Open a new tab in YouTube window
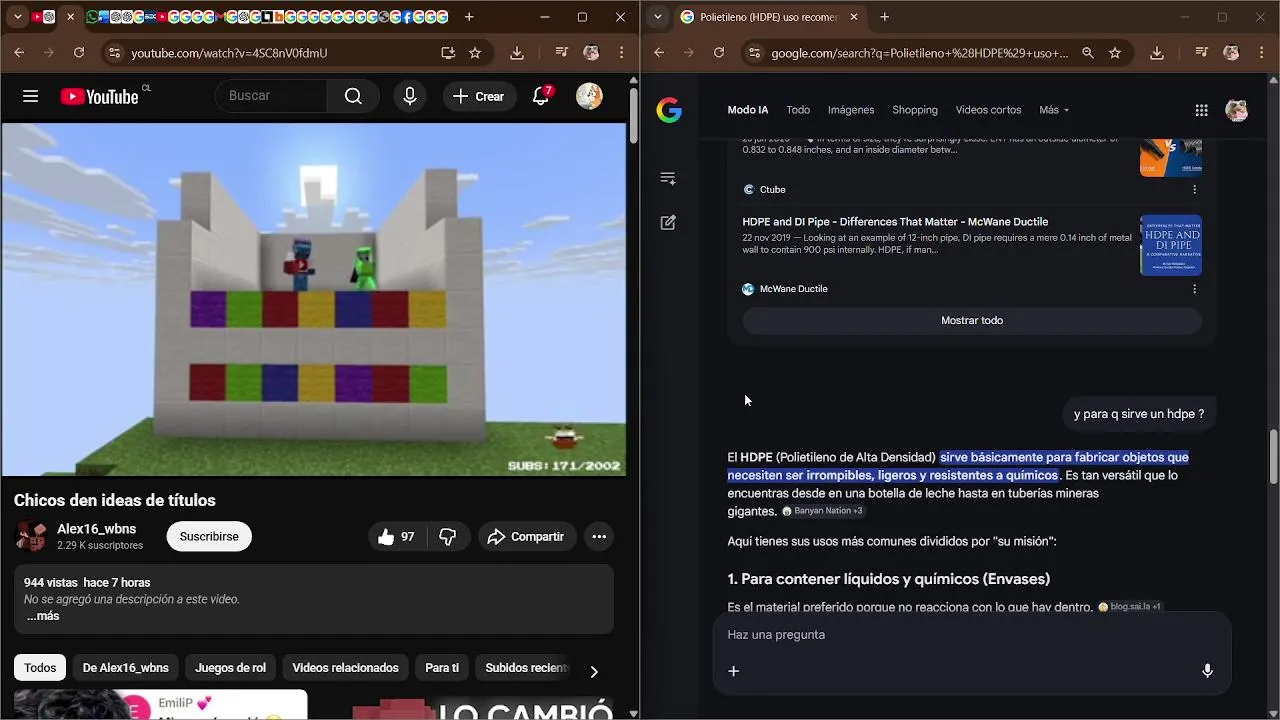The height and width of the screenshot is (720, 1280). coord(469,17)
